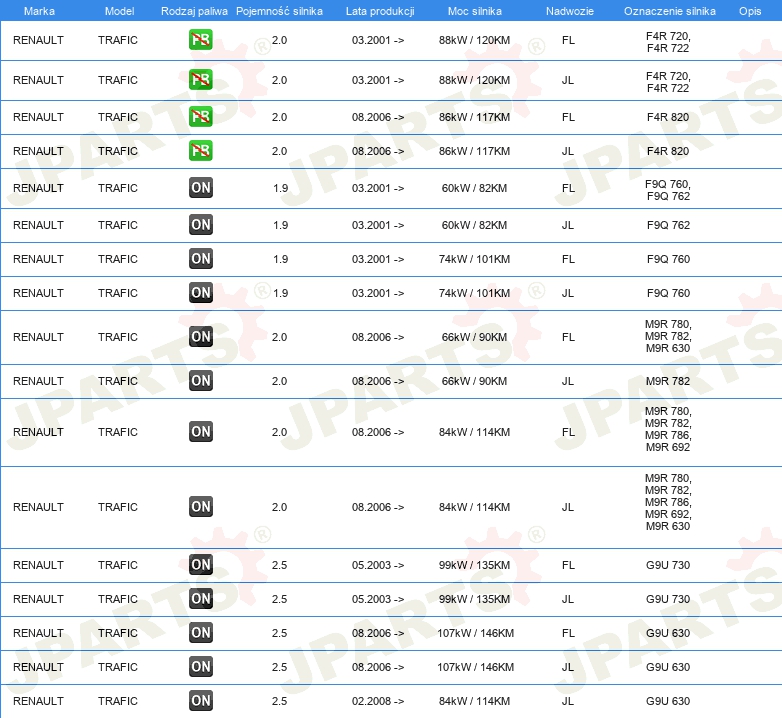Click the Nadwozie column header

coord(568,10)
